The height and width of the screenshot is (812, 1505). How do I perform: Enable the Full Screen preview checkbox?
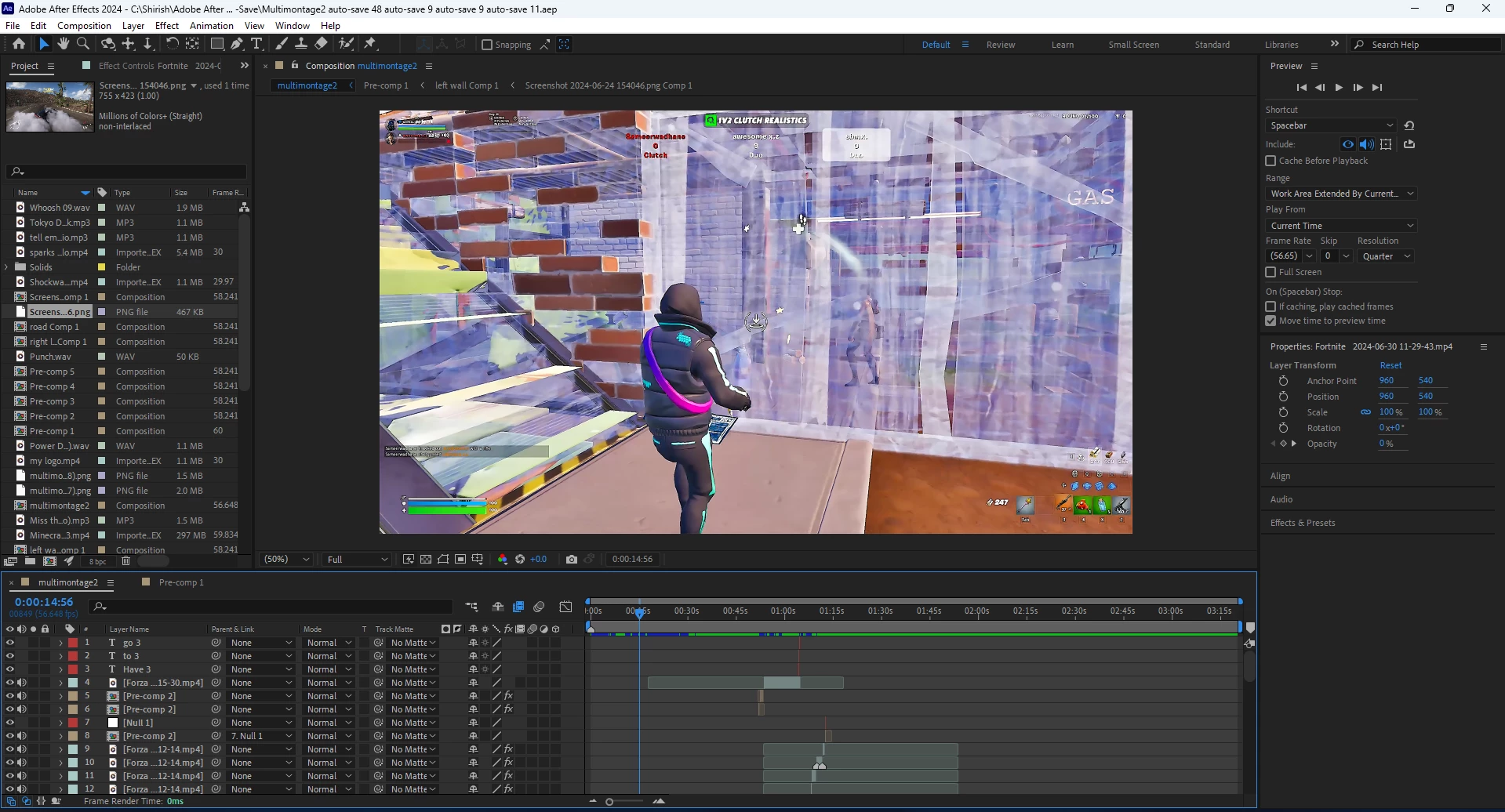pyautogui.click(x=1271, y=272)
